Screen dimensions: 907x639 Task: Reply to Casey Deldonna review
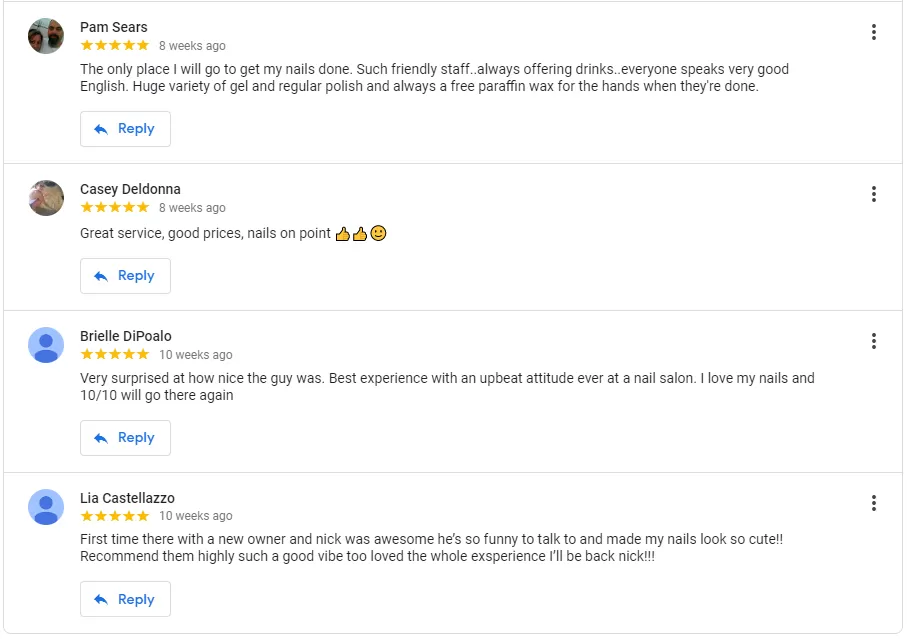pos(125,276)
